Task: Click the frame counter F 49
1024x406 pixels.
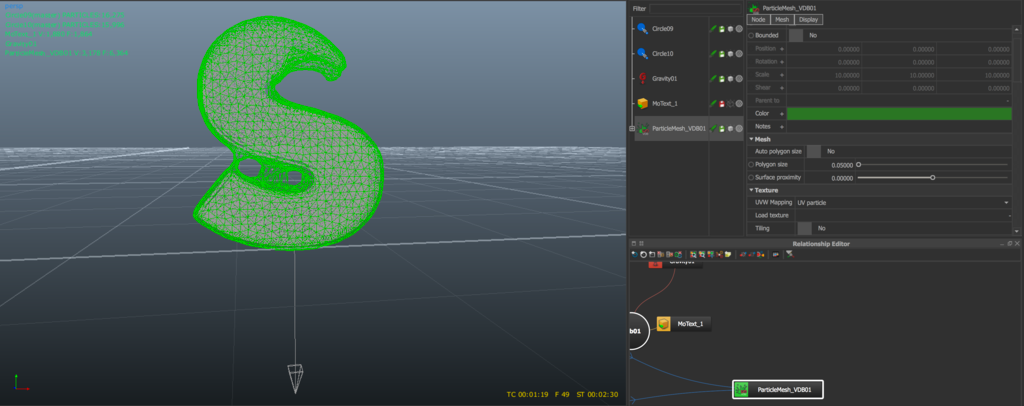Action: (x=562, y=394)
